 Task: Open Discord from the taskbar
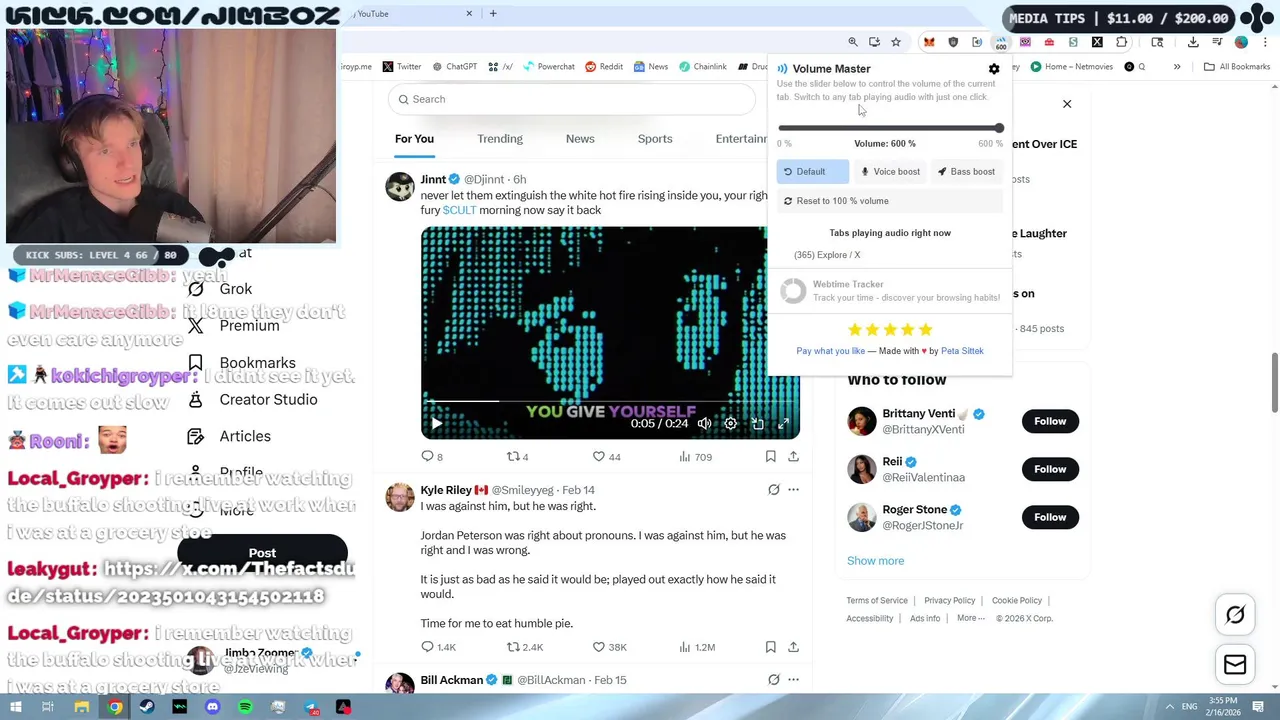coord(212,707)
